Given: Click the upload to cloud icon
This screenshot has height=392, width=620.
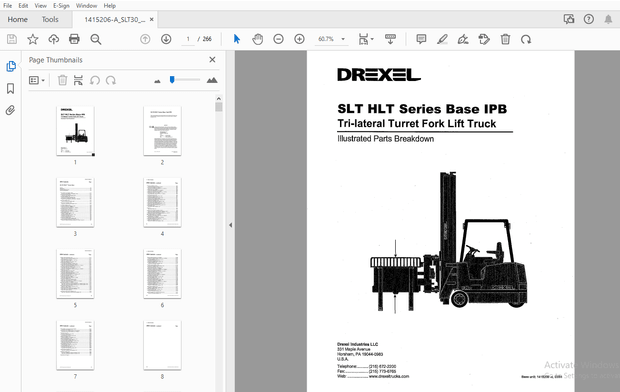Looking at the screenshot, I should pos(54,39).
